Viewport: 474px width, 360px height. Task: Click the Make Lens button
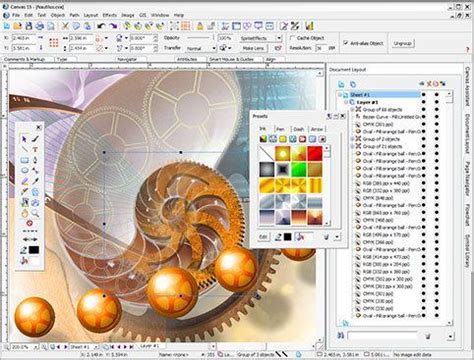click(x=253, y=48)
